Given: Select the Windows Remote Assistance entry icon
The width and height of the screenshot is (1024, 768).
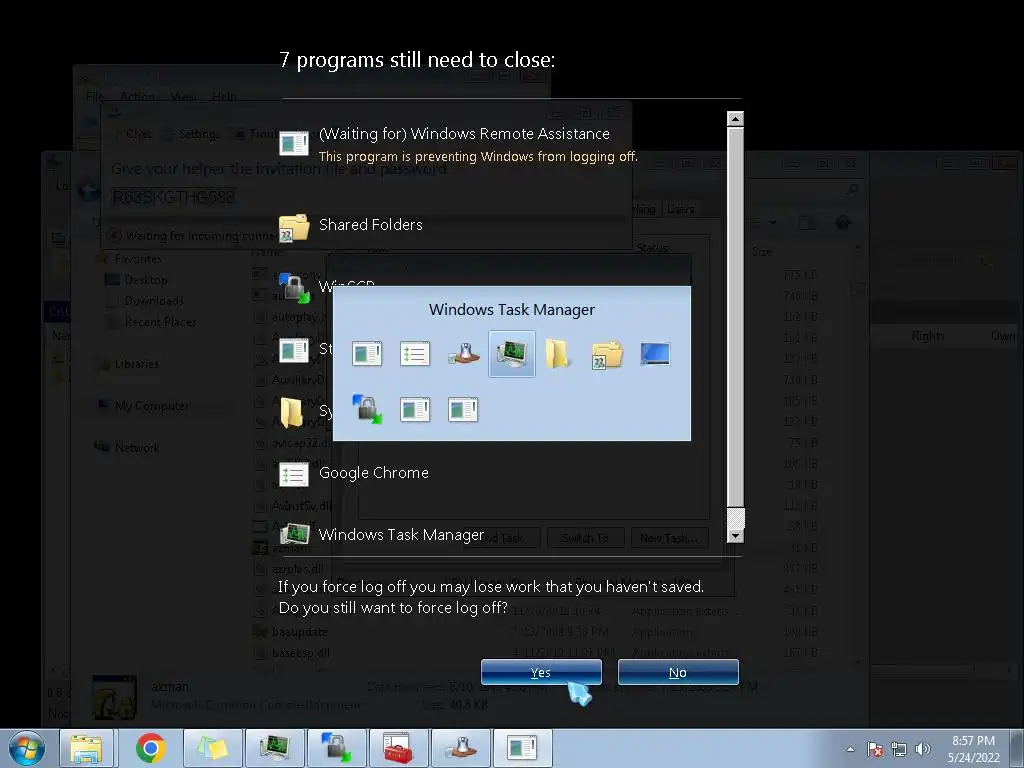Looking at the screenshot, I should point(293,142).
